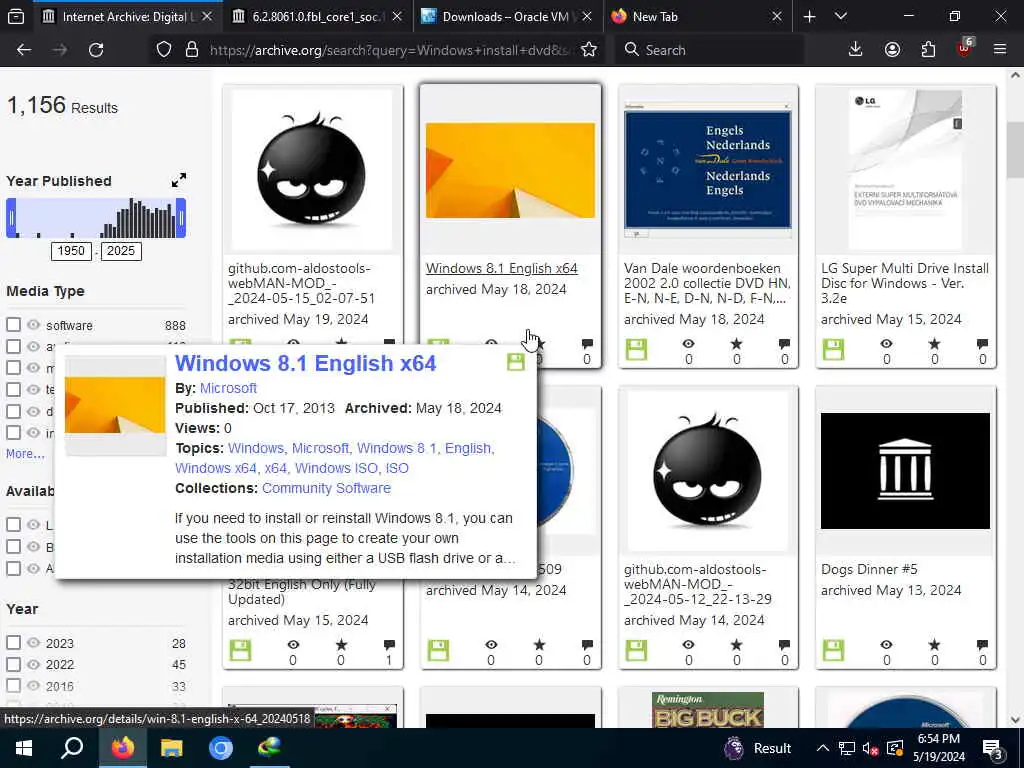Open a new browser tab with plus
Viewport: 1024px width, 768px height.
[x=809, y=16]
